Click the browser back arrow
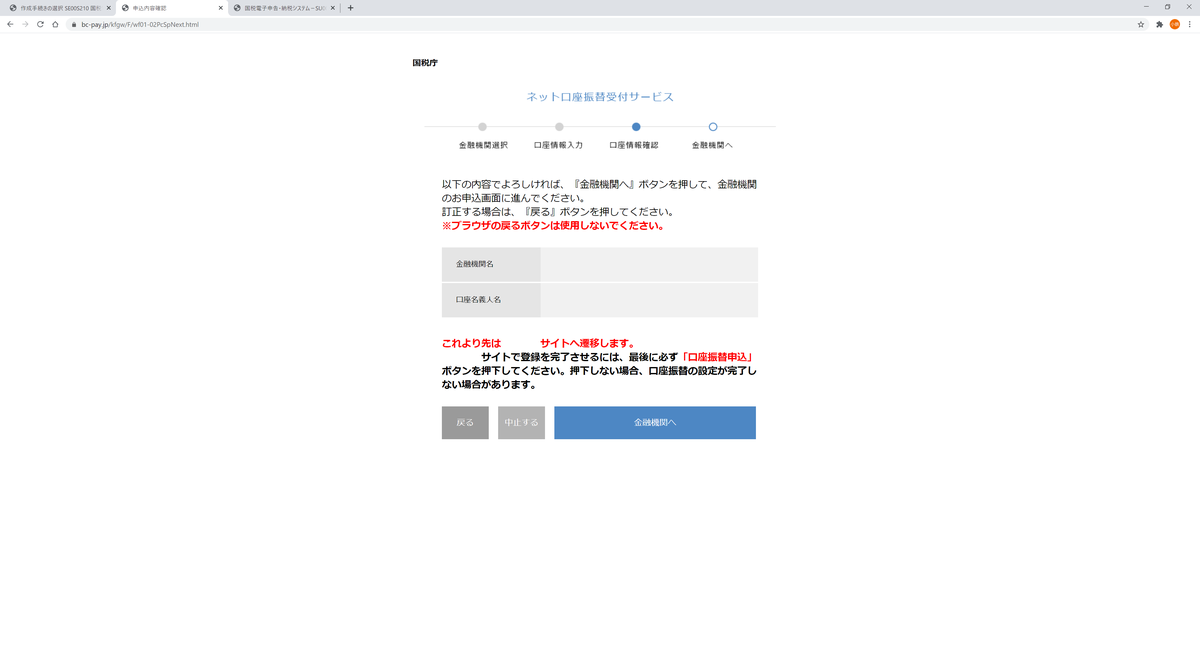Screen dimensions: 1200x656 [x=10, y=24]
